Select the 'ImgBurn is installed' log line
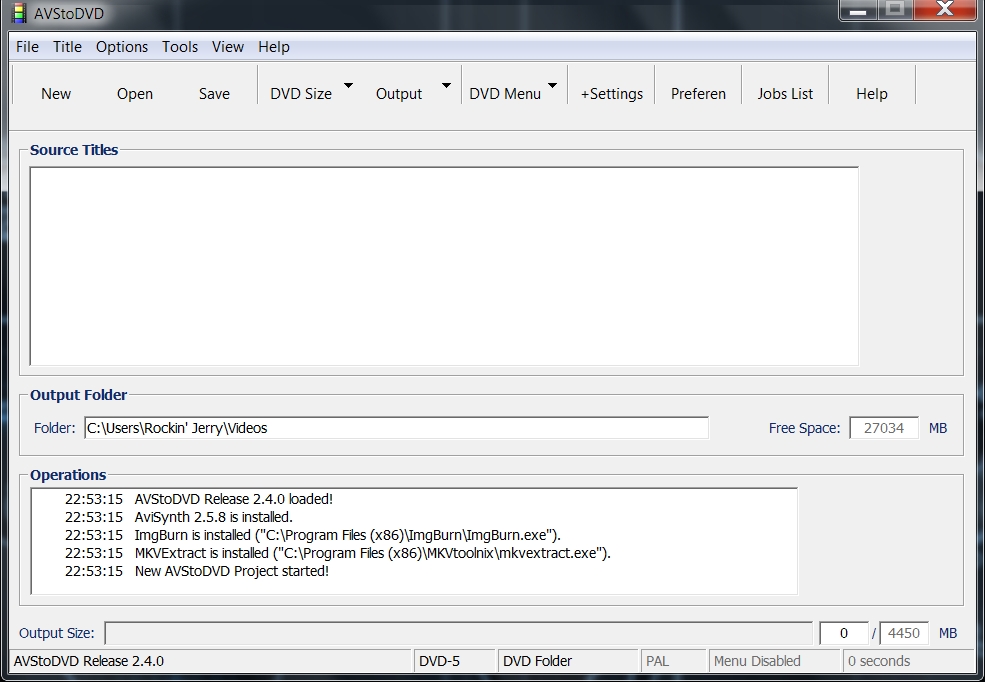The width and height of the screenshot is (985, 682). [347, 535]
